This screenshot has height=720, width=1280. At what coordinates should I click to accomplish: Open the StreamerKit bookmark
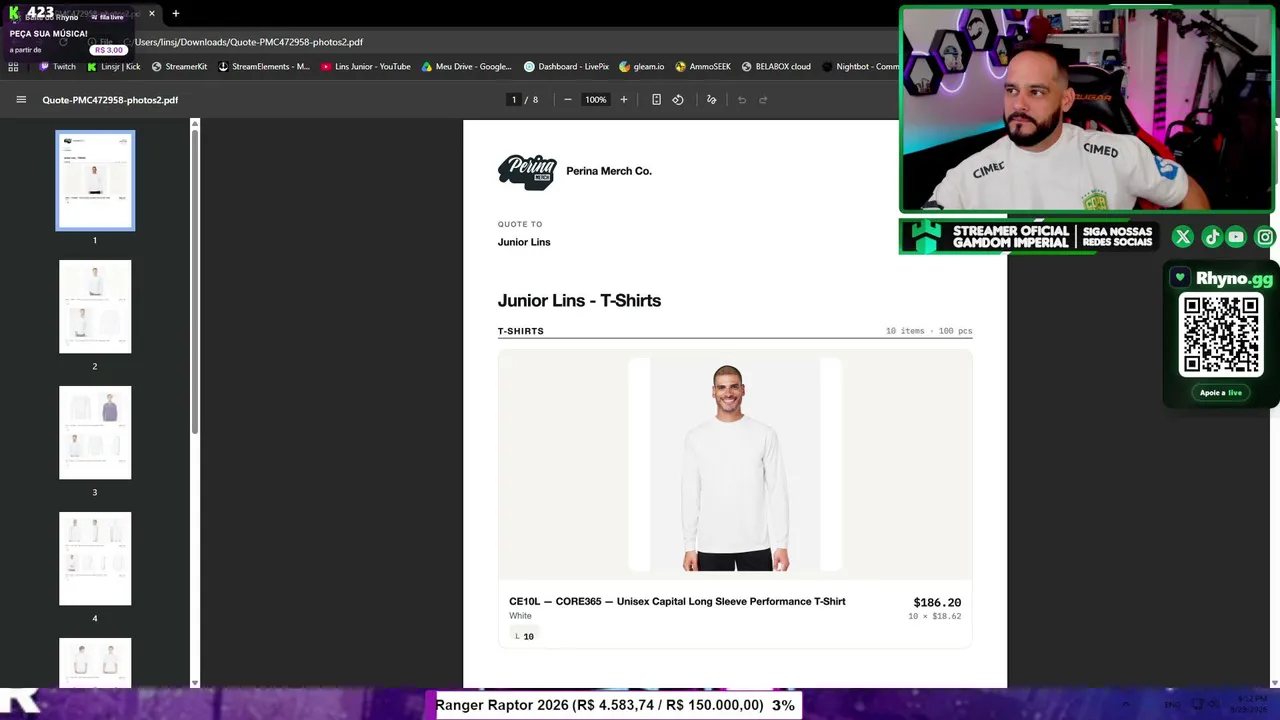pyautogui.click(x=179, y=67)
